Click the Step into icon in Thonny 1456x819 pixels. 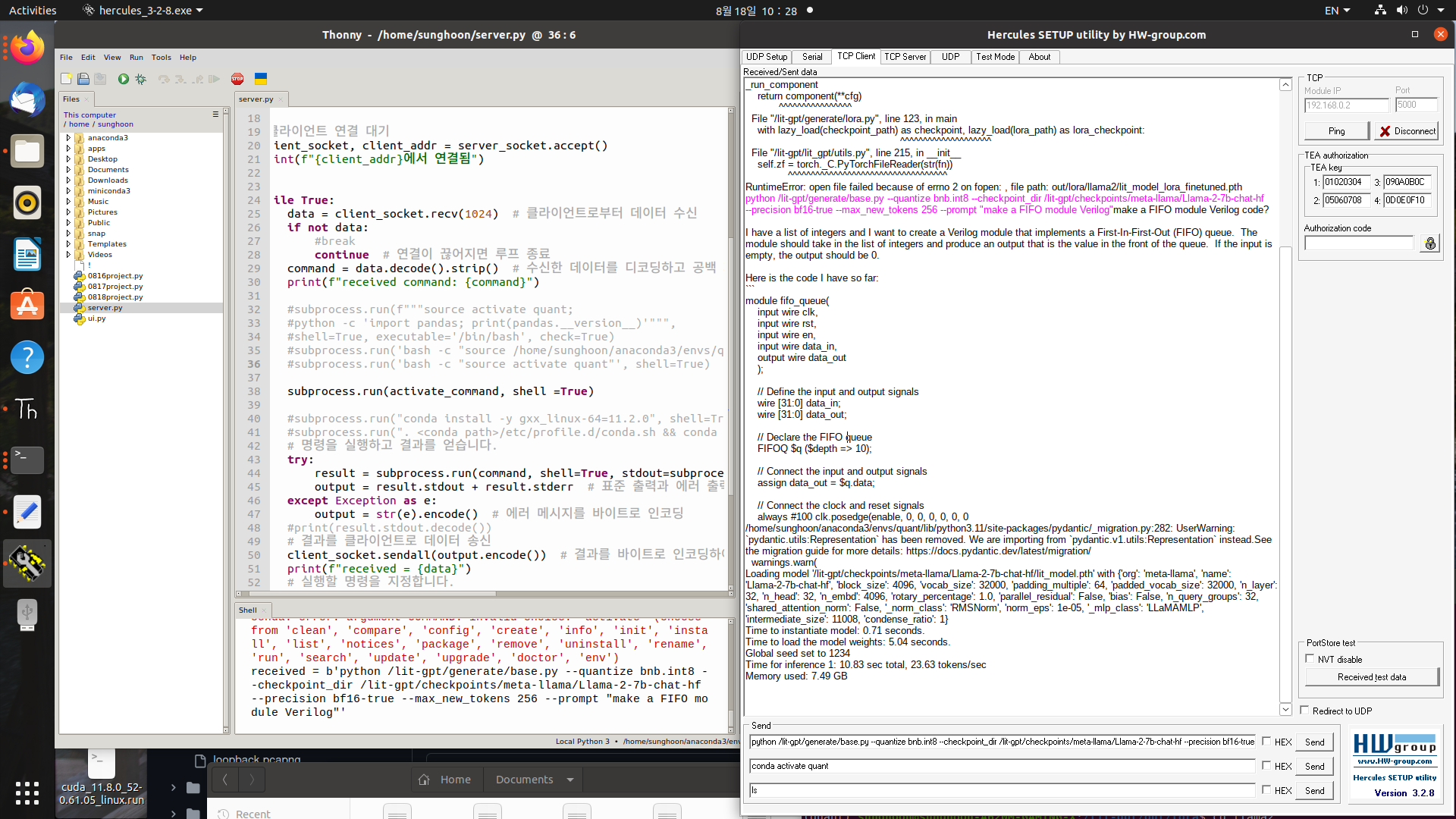coord(180,79)
